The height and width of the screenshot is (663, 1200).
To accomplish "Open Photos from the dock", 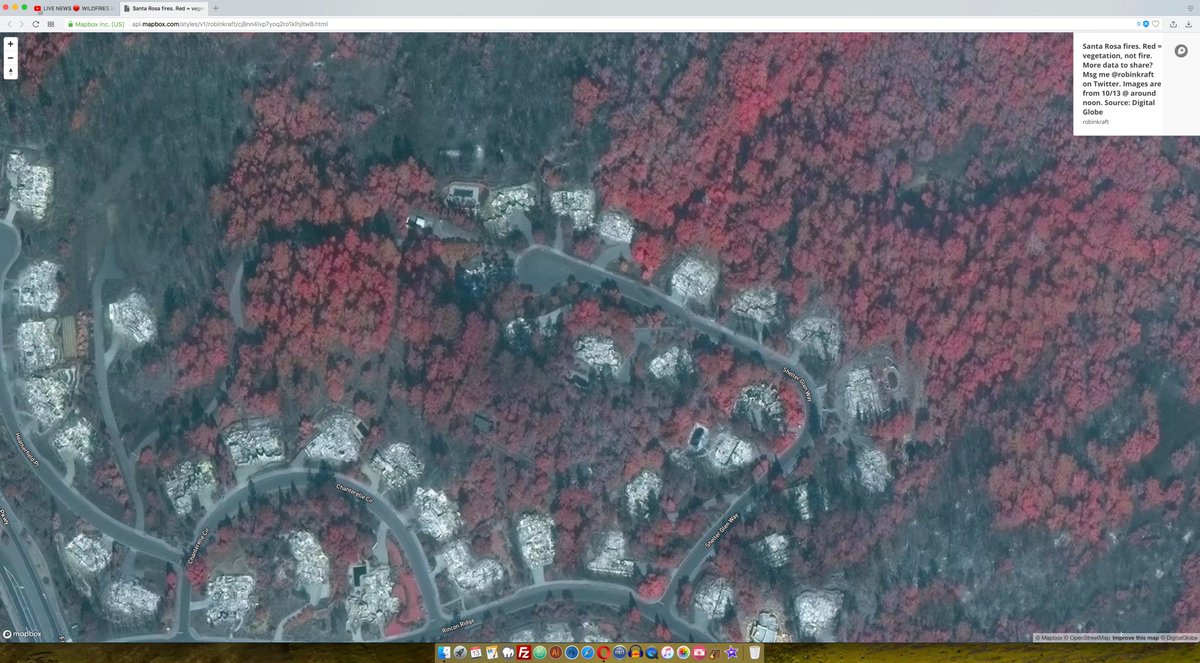I will tap(683, 652).
